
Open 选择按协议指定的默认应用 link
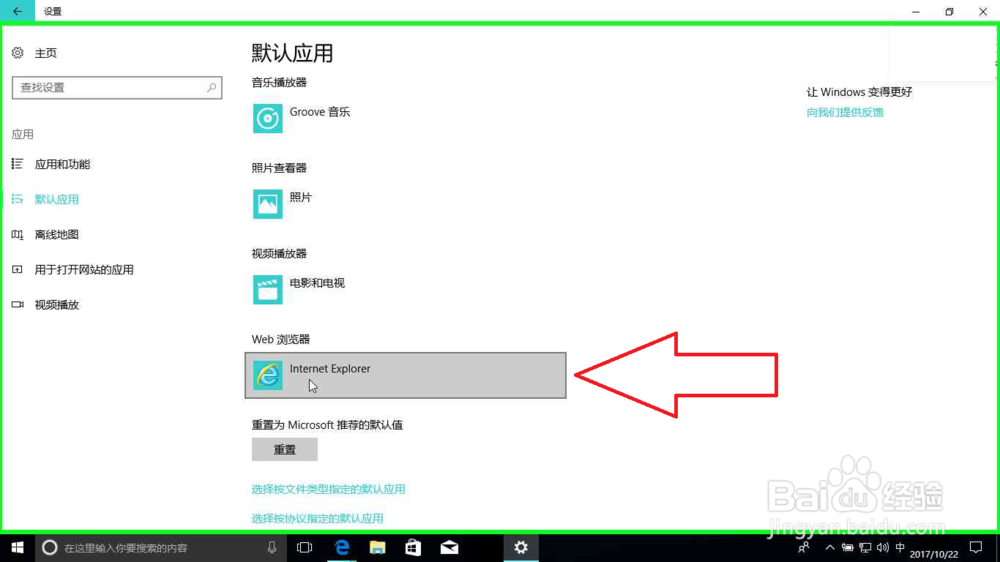click(317, 518)
